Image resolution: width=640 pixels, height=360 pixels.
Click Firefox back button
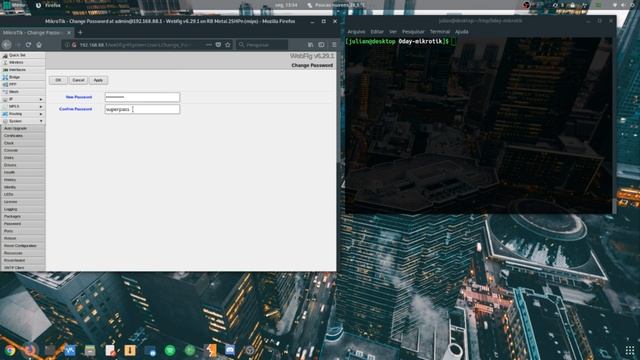pos(7,44)
